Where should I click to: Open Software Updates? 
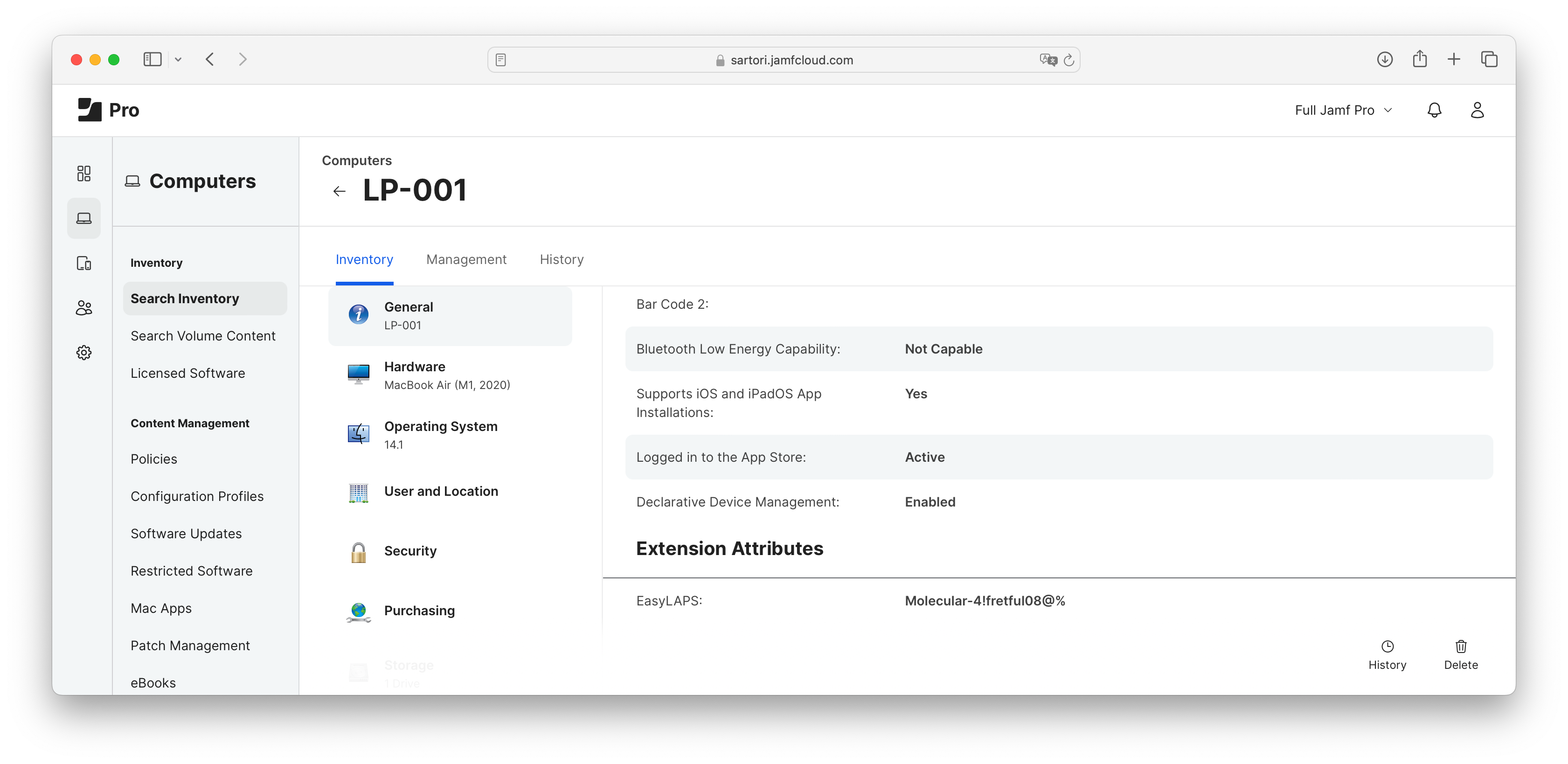tap(186, 533)
